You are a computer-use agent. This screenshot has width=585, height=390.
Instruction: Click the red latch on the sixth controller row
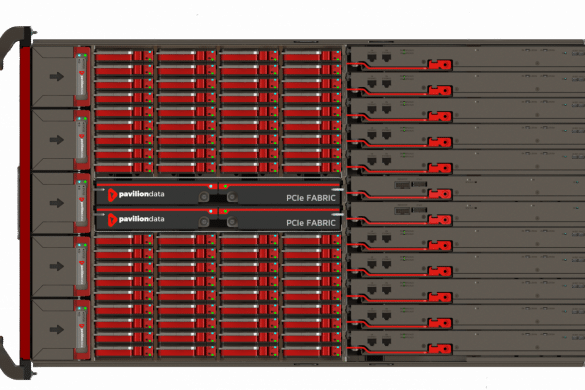(x=440, y=194)
